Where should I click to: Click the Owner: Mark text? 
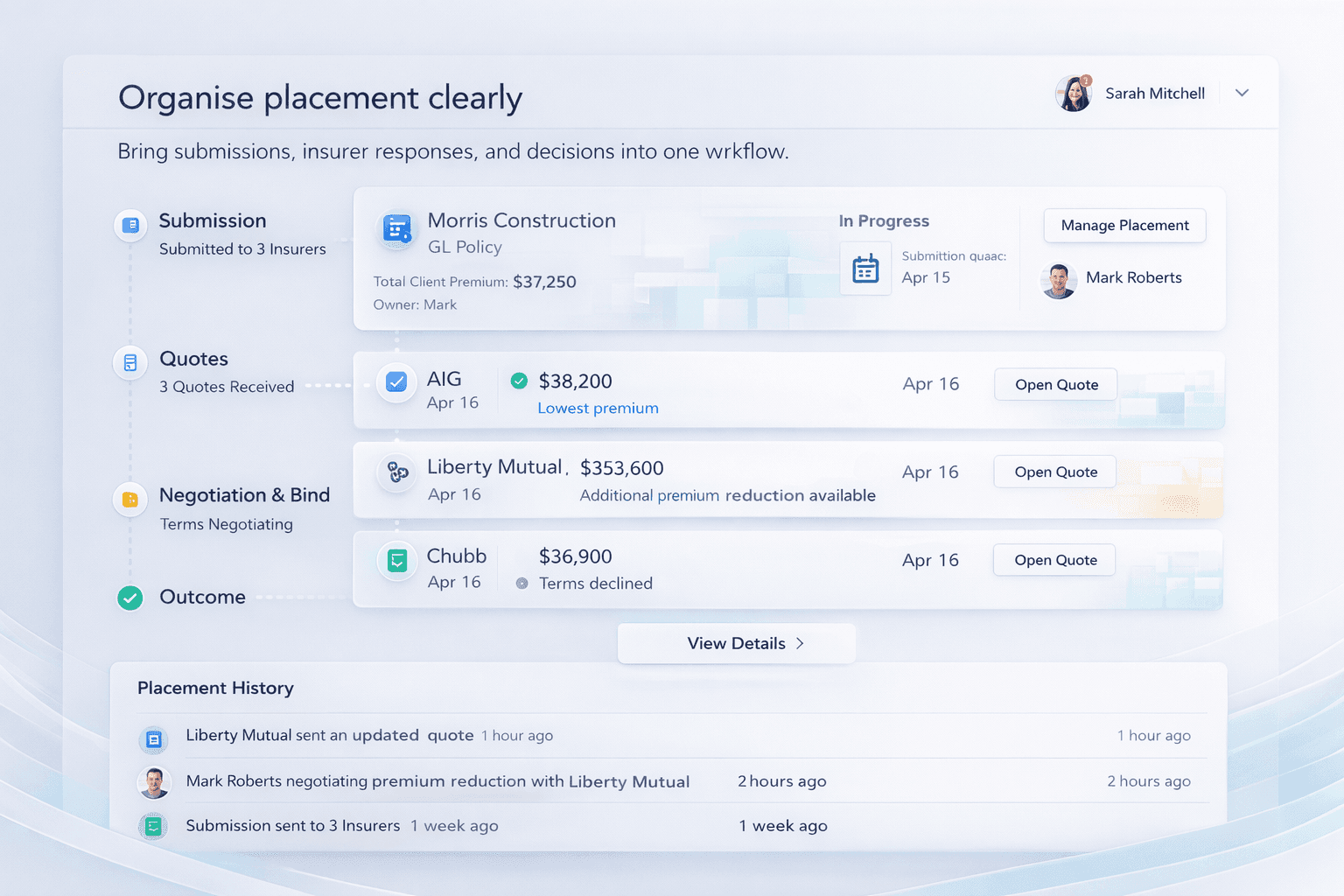[415, 304]
